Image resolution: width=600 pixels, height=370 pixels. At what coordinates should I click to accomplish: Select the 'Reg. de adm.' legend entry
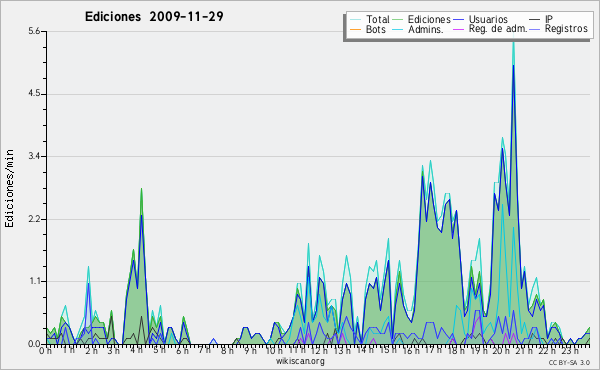point(498,29)
